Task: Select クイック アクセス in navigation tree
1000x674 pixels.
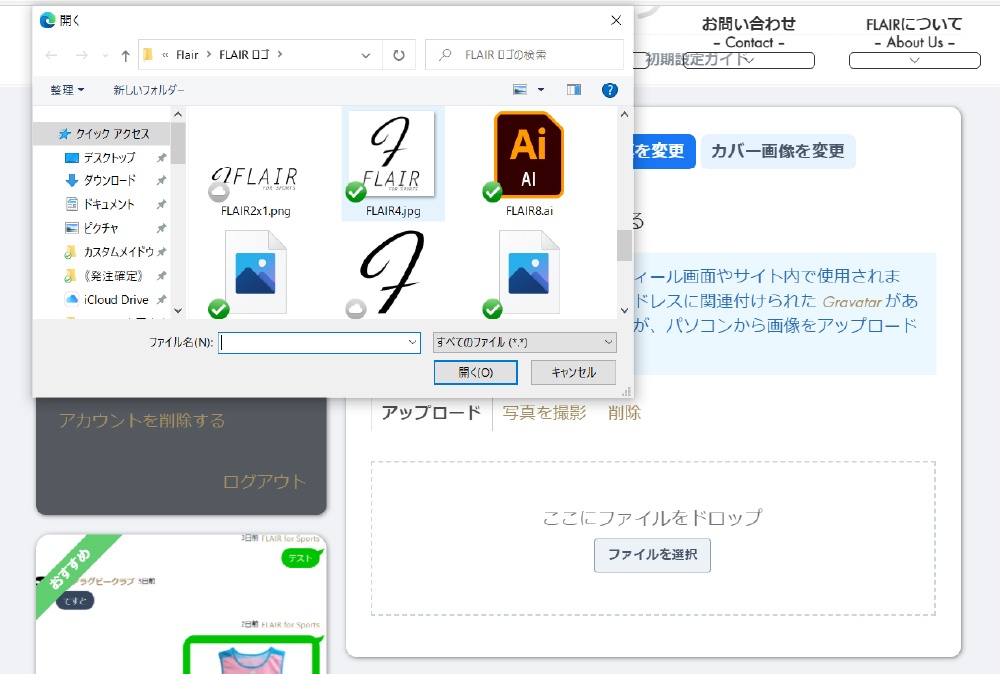Action: click(x=103, y=134)
